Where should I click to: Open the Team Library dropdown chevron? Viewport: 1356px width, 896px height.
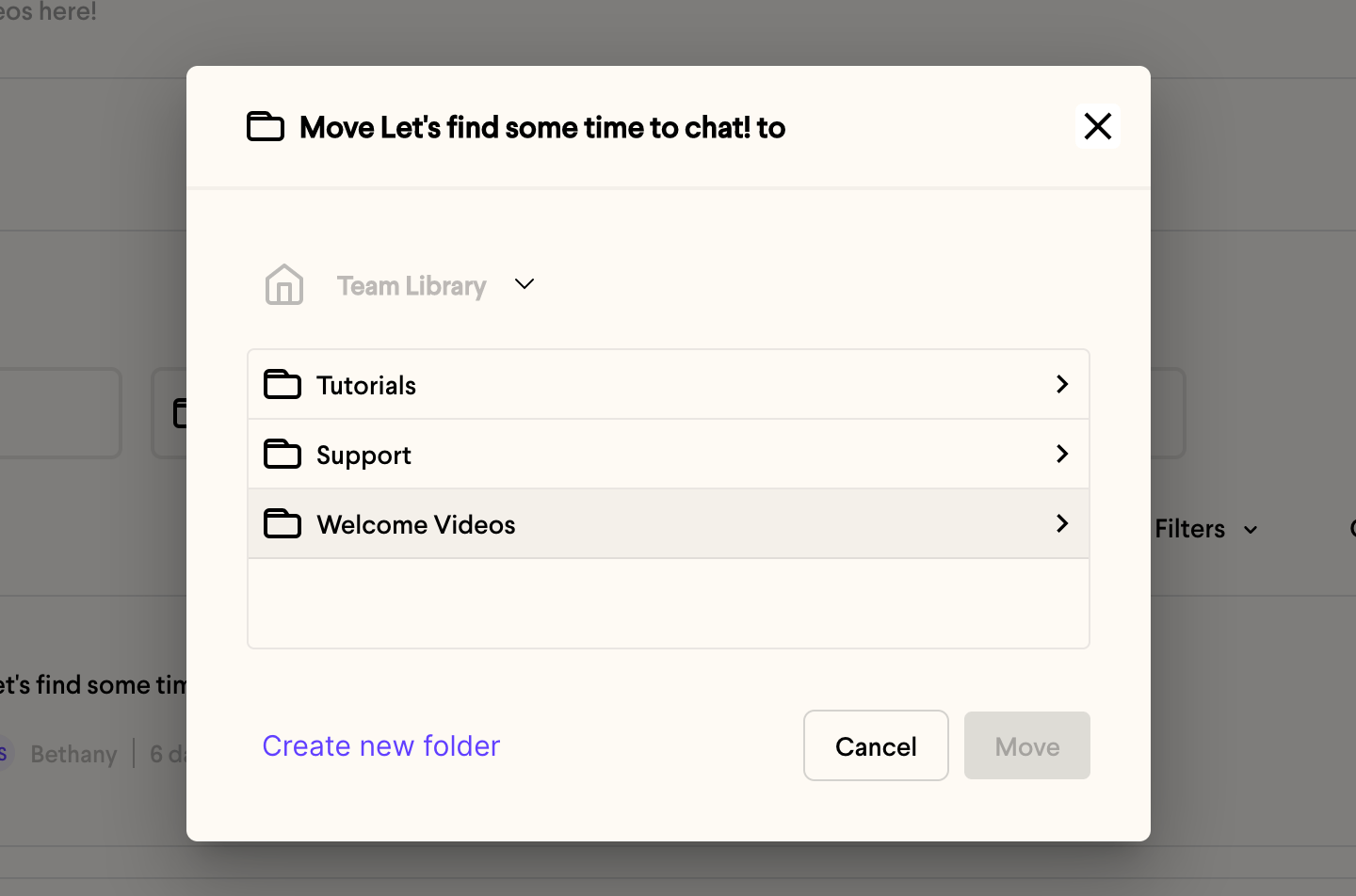coord(525,283)
